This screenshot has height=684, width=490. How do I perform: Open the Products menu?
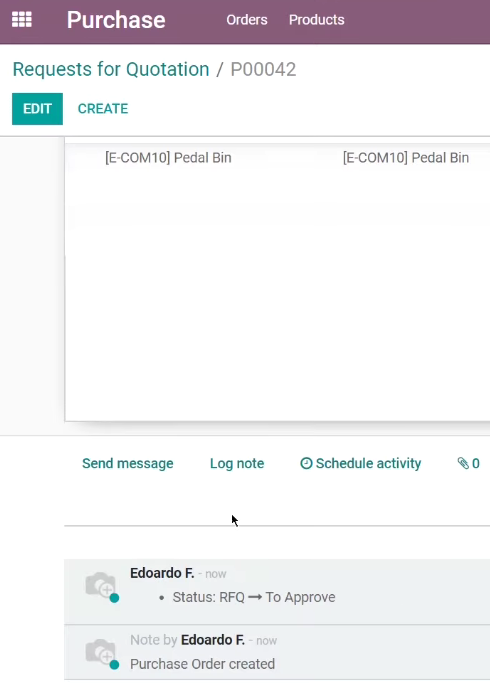tap(316, 20)
